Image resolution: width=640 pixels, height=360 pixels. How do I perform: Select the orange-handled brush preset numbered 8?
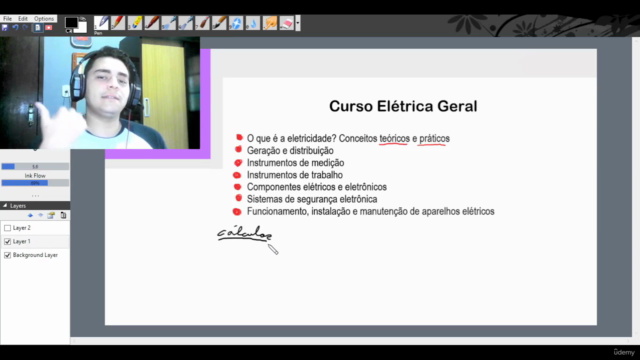pyautogui.click(x=219, y=23)
